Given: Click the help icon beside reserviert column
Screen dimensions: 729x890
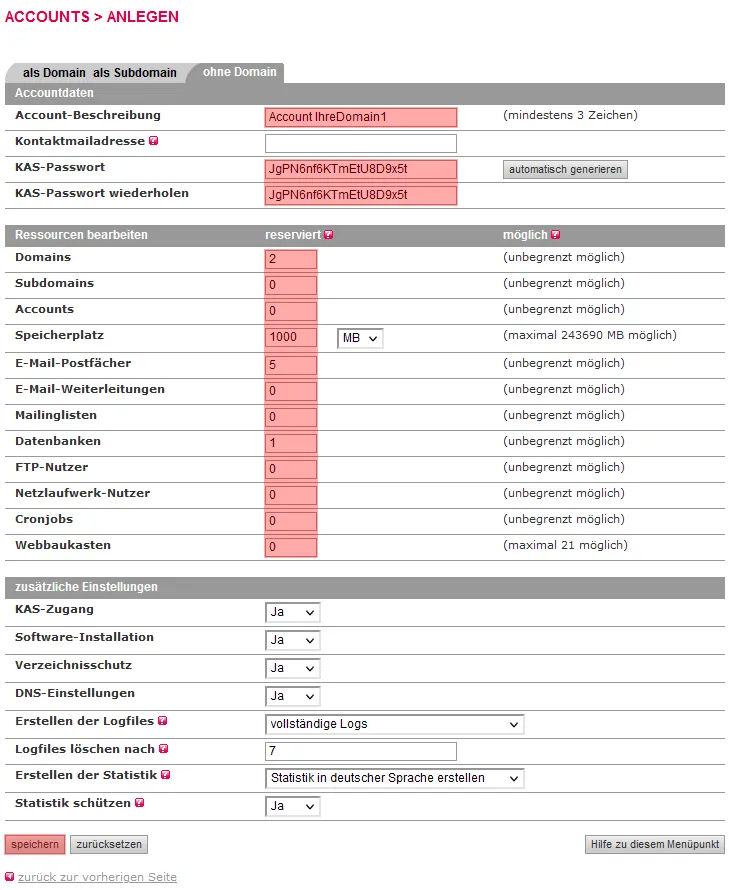Looking at the screenshot, I should coord(328,235).
